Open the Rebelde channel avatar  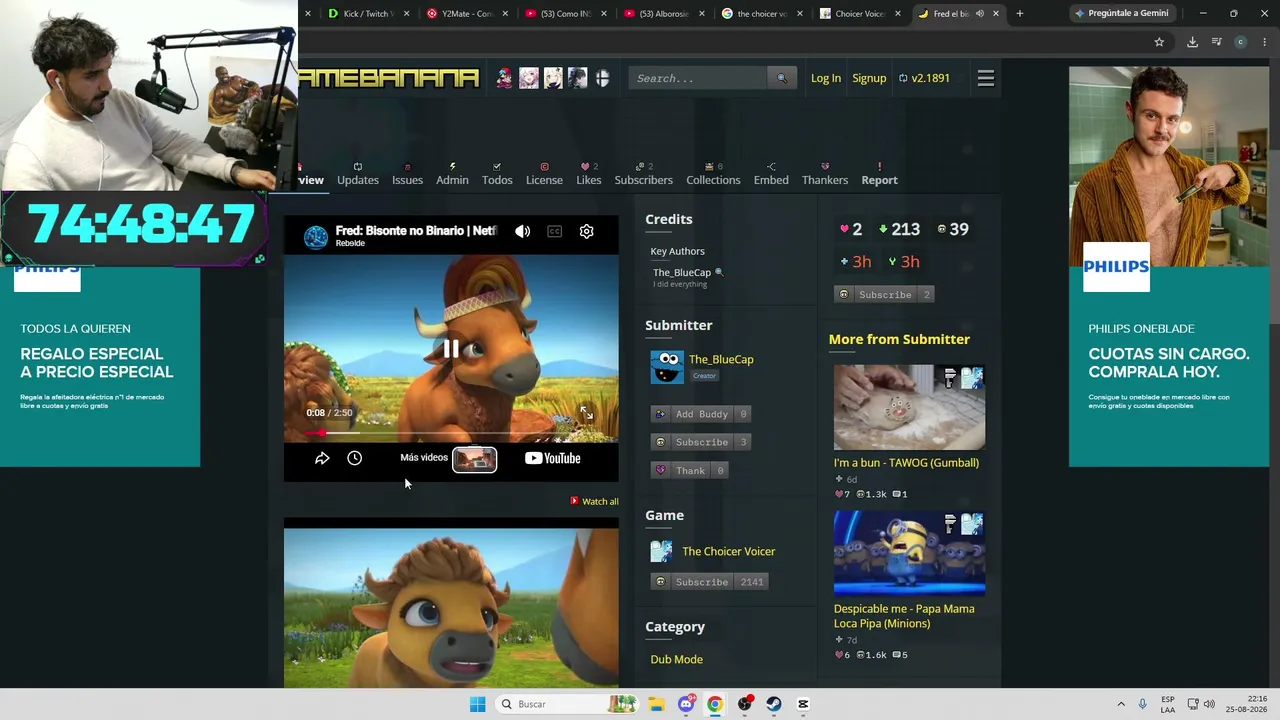(316, 236)
